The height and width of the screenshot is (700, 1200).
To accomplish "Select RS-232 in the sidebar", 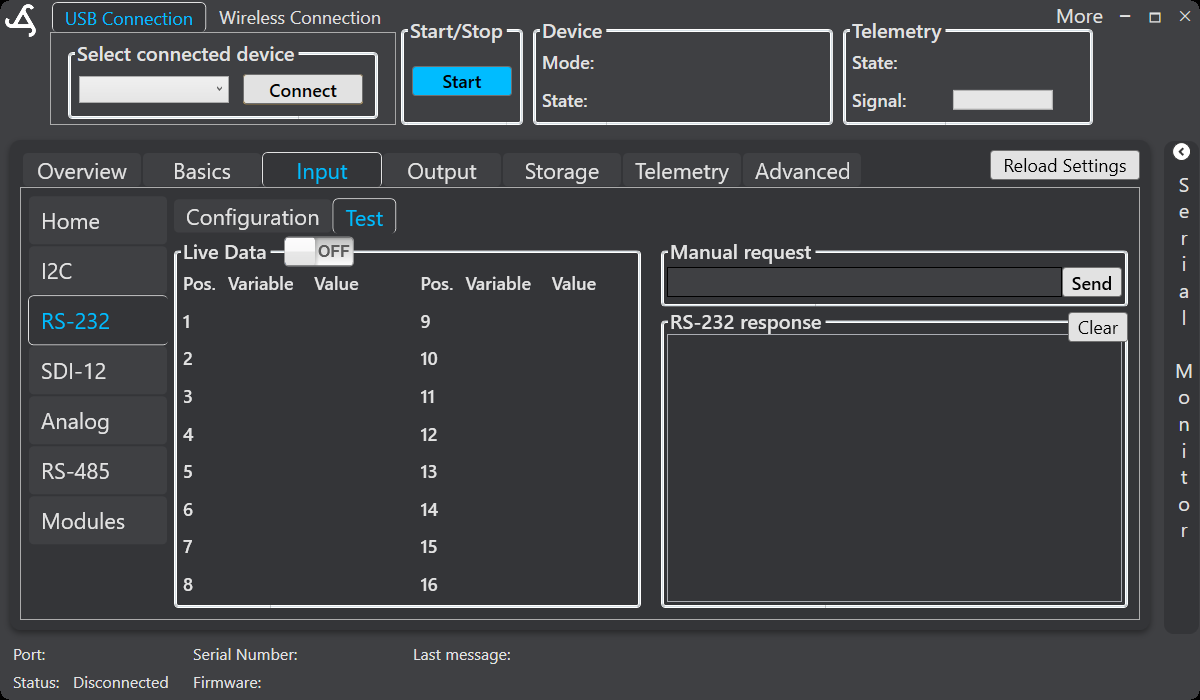I will (x=98, y=321).
